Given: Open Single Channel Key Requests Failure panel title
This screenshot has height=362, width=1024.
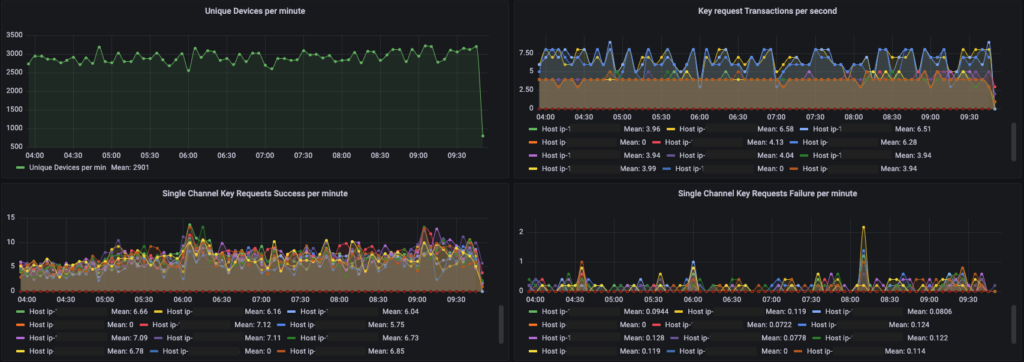Looking at the screenshot, I should click(x=767, y=193).
